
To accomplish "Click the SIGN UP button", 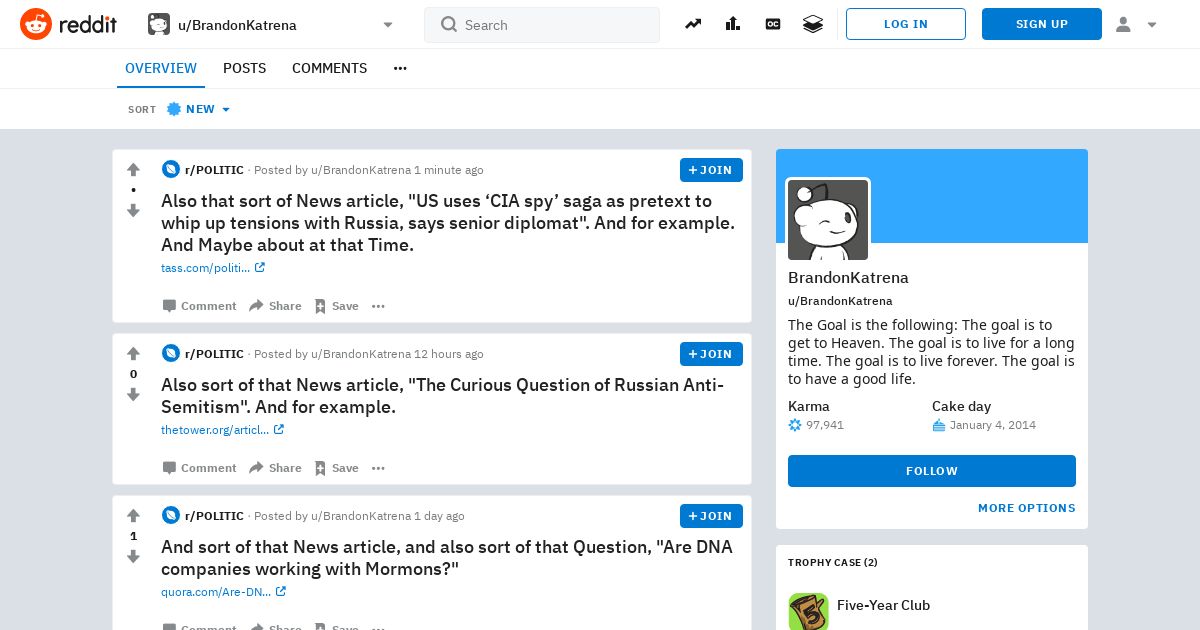I will (x=1042, y=24).
